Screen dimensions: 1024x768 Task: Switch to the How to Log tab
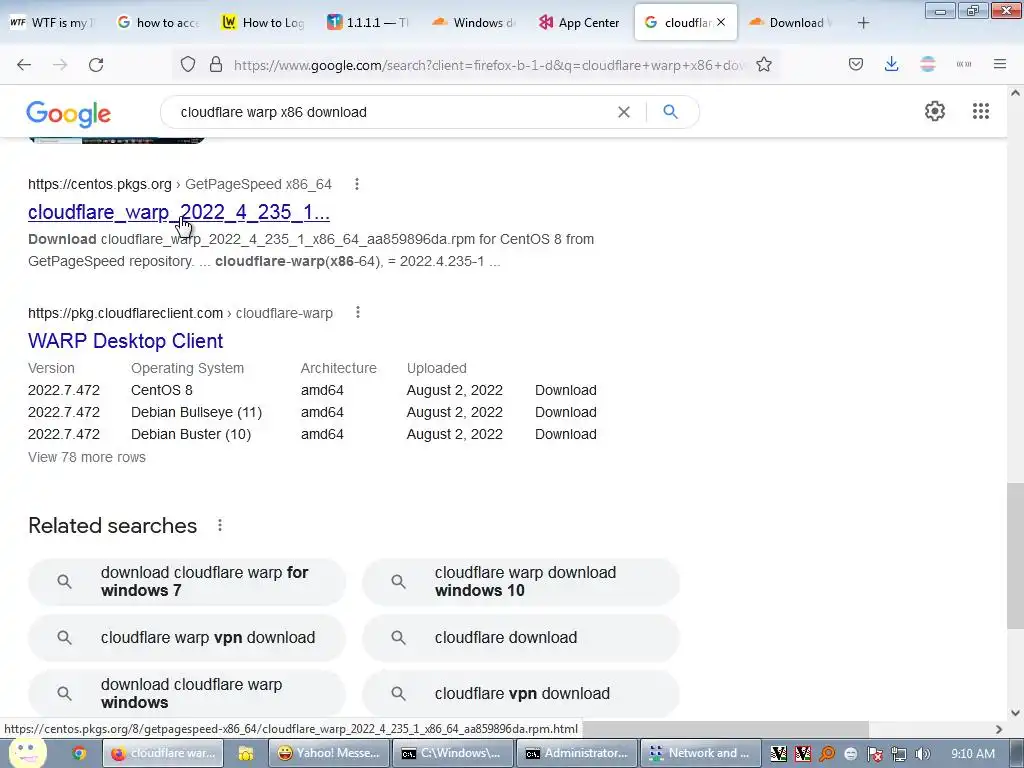pyautogui.click(x=263, y=23)
